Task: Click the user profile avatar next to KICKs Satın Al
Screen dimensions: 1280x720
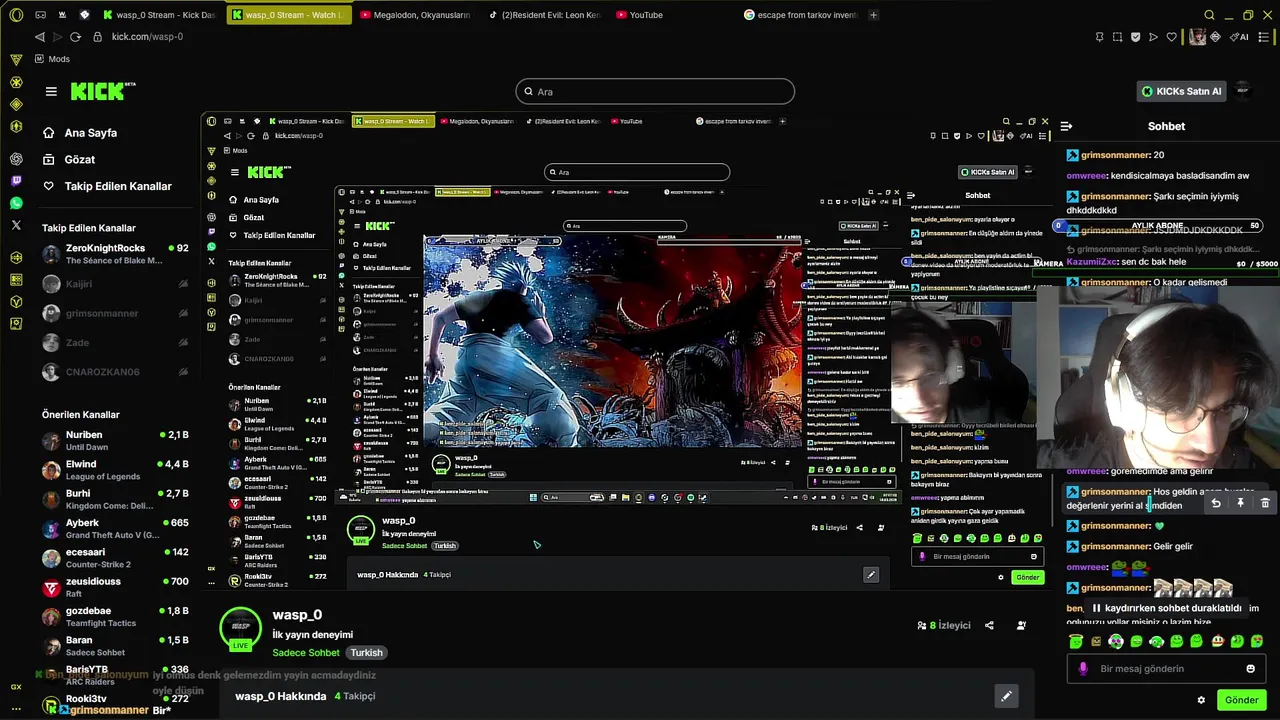Action: [1243, 91]
